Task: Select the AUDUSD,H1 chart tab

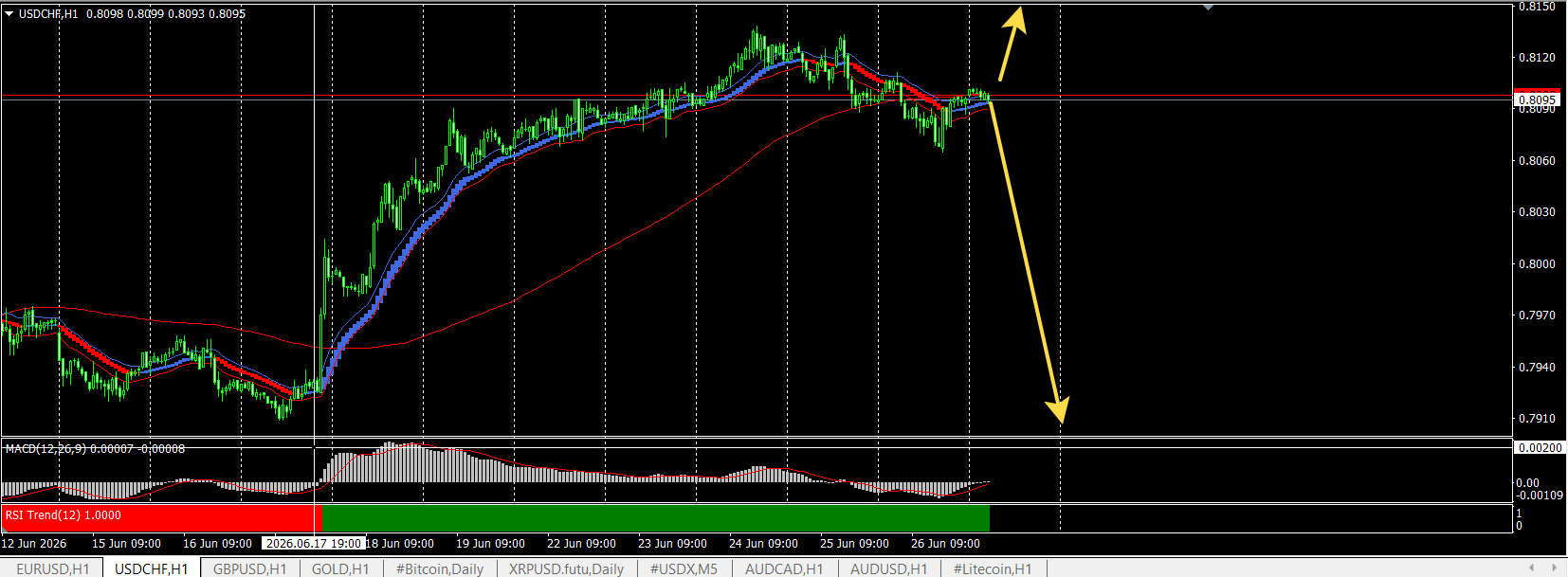Action: 889,568
